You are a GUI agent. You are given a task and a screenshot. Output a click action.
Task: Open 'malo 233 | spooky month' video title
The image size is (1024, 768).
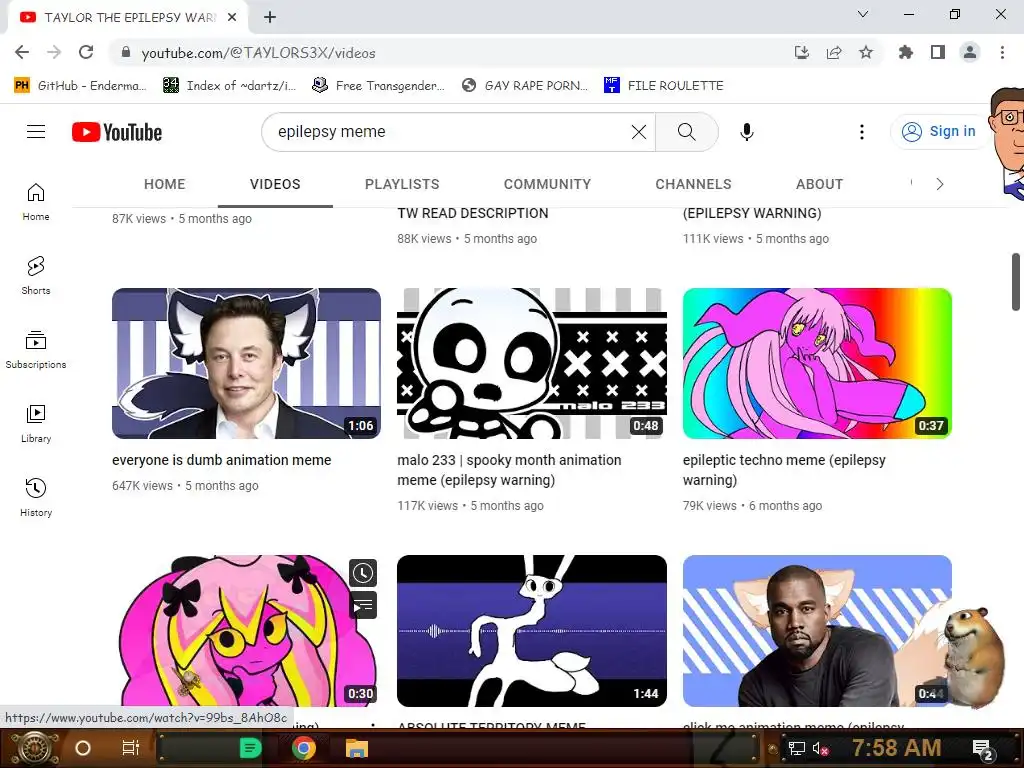coord(509,470)
